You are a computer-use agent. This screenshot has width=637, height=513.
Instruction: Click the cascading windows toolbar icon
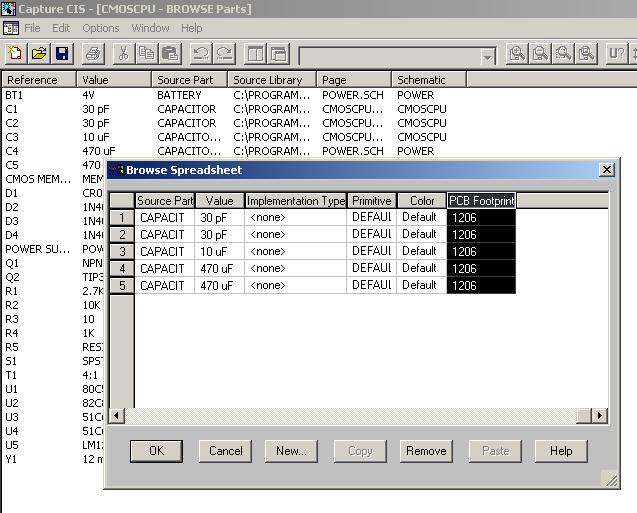coord(279,53)
